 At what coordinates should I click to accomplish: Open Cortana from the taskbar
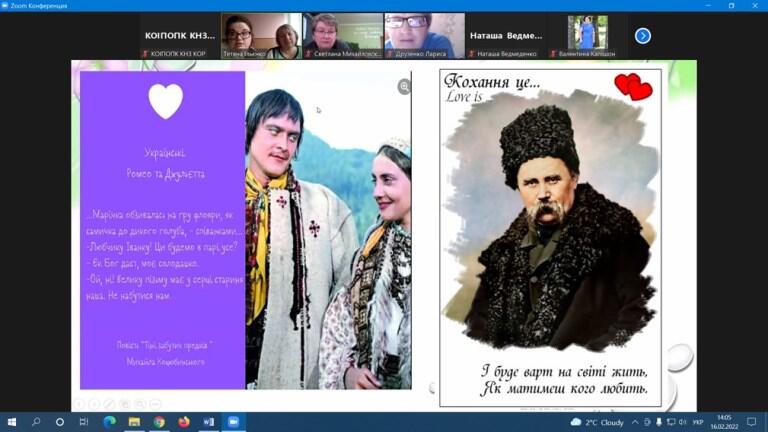point(60,422)
